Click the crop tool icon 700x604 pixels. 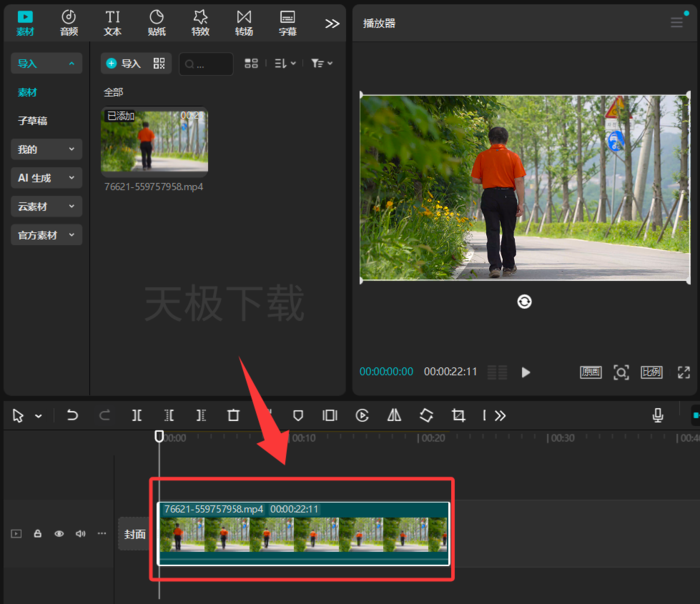(x=458, y=416)
